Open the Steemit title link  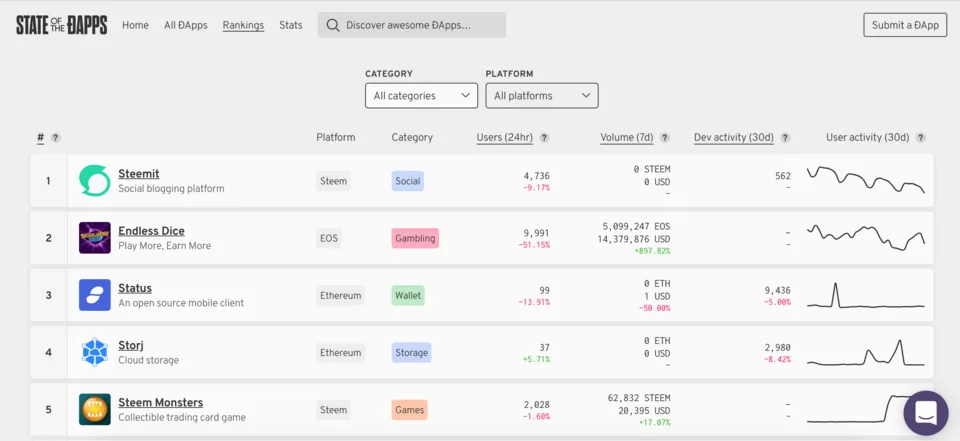138,174
